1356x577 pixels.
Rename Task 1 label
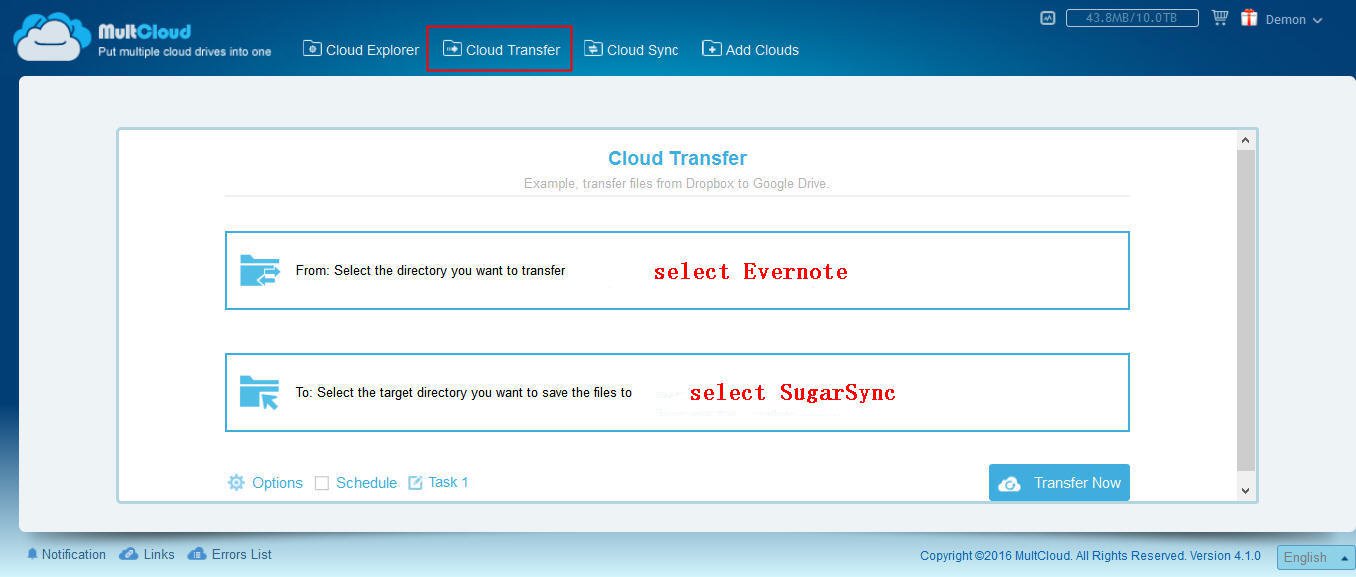tap(448, 482)
